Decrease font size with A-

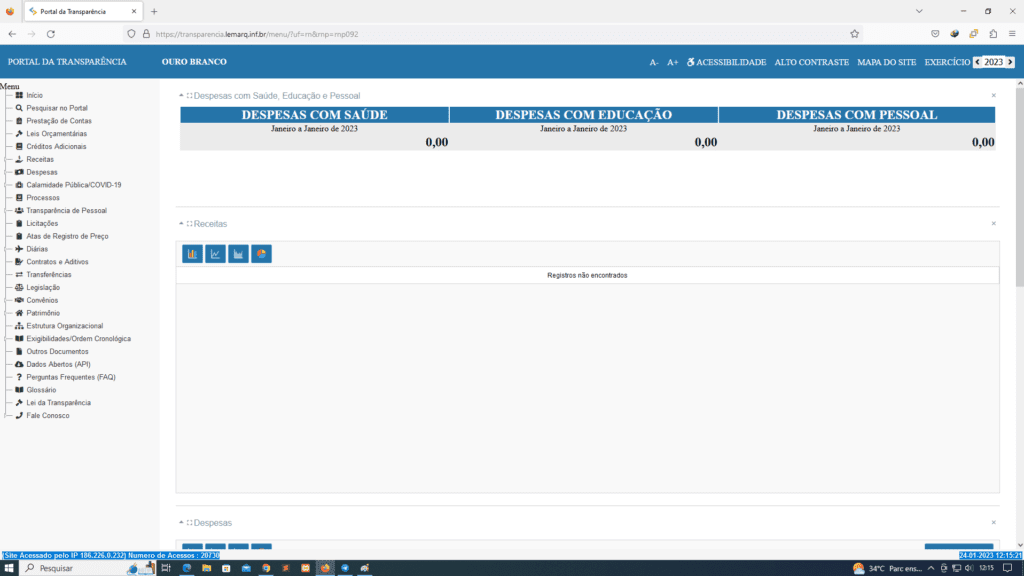654,62
